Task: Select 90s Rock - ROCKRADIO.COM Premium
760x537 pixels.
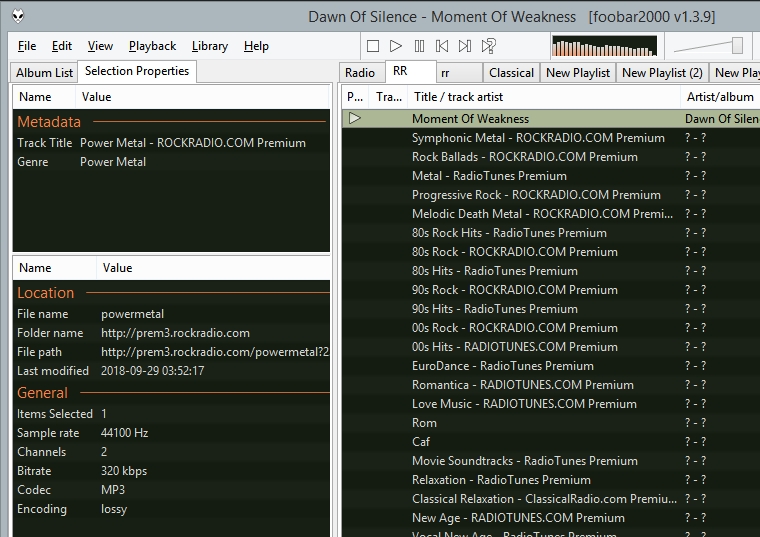Action: pos(551,289)
